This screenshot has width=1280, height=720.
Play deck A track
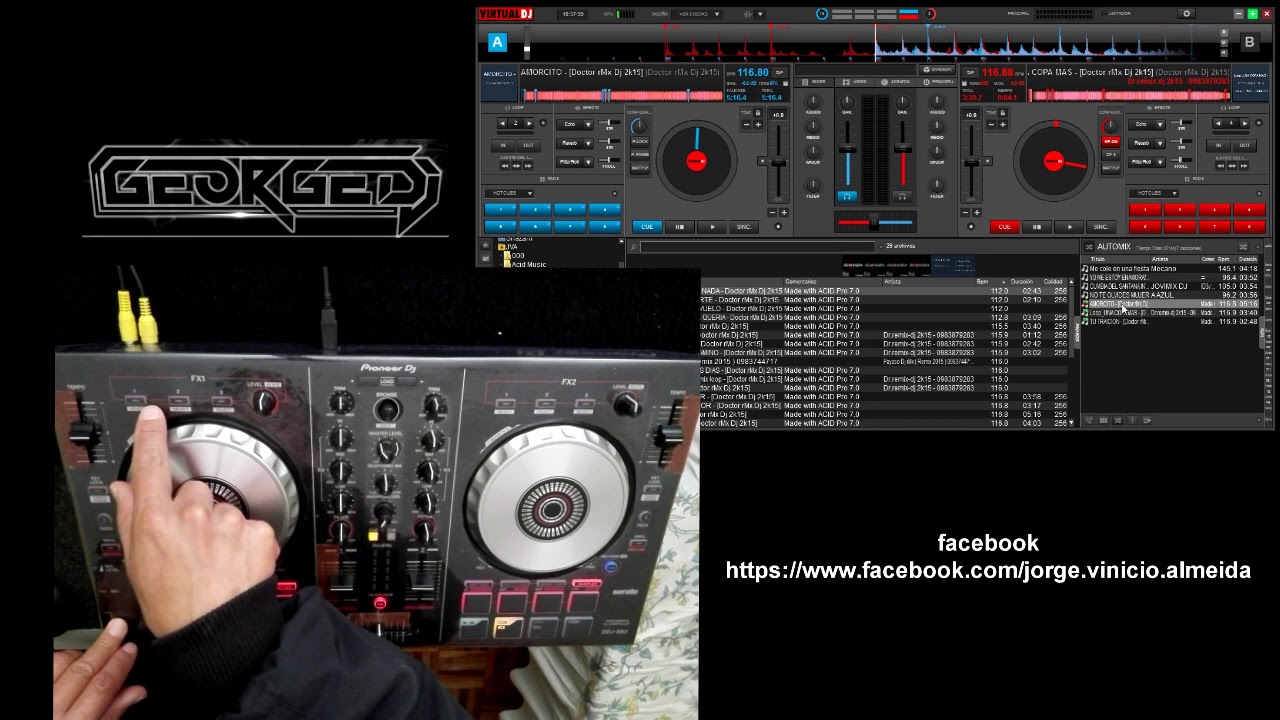pos(713,227)
